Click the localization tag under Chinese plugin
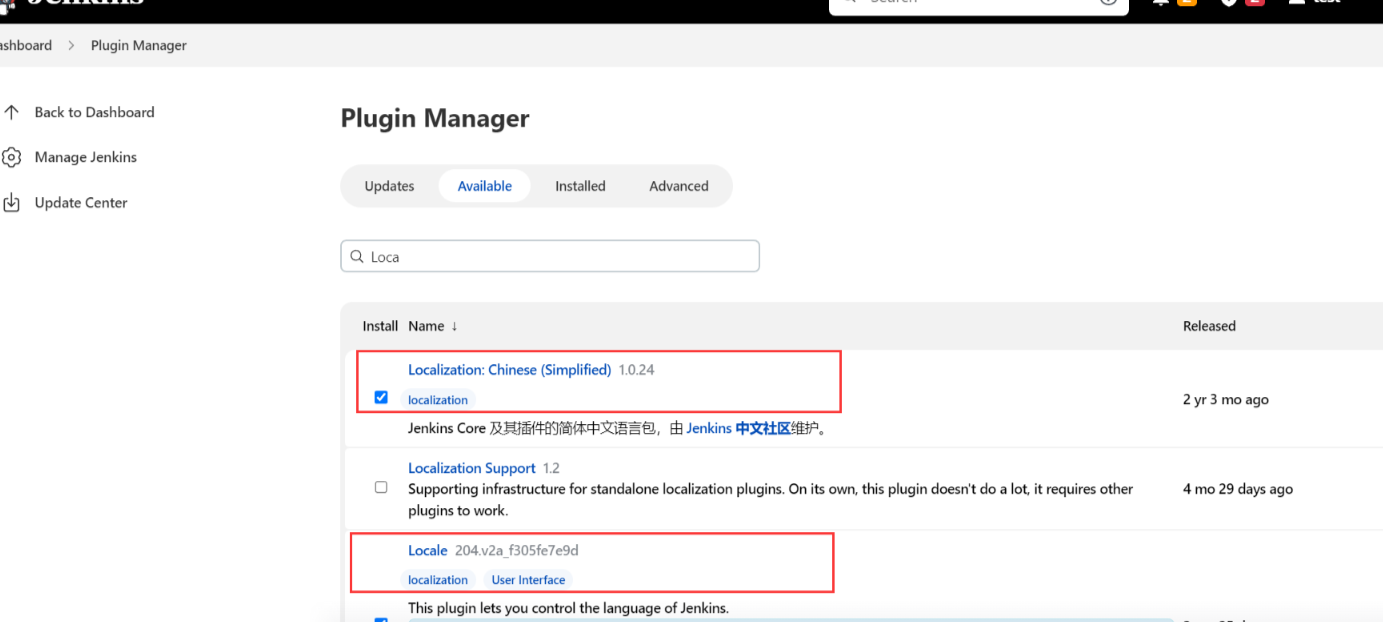The width and height of the screenshot is (1383, 622). [x=438, y=400]
